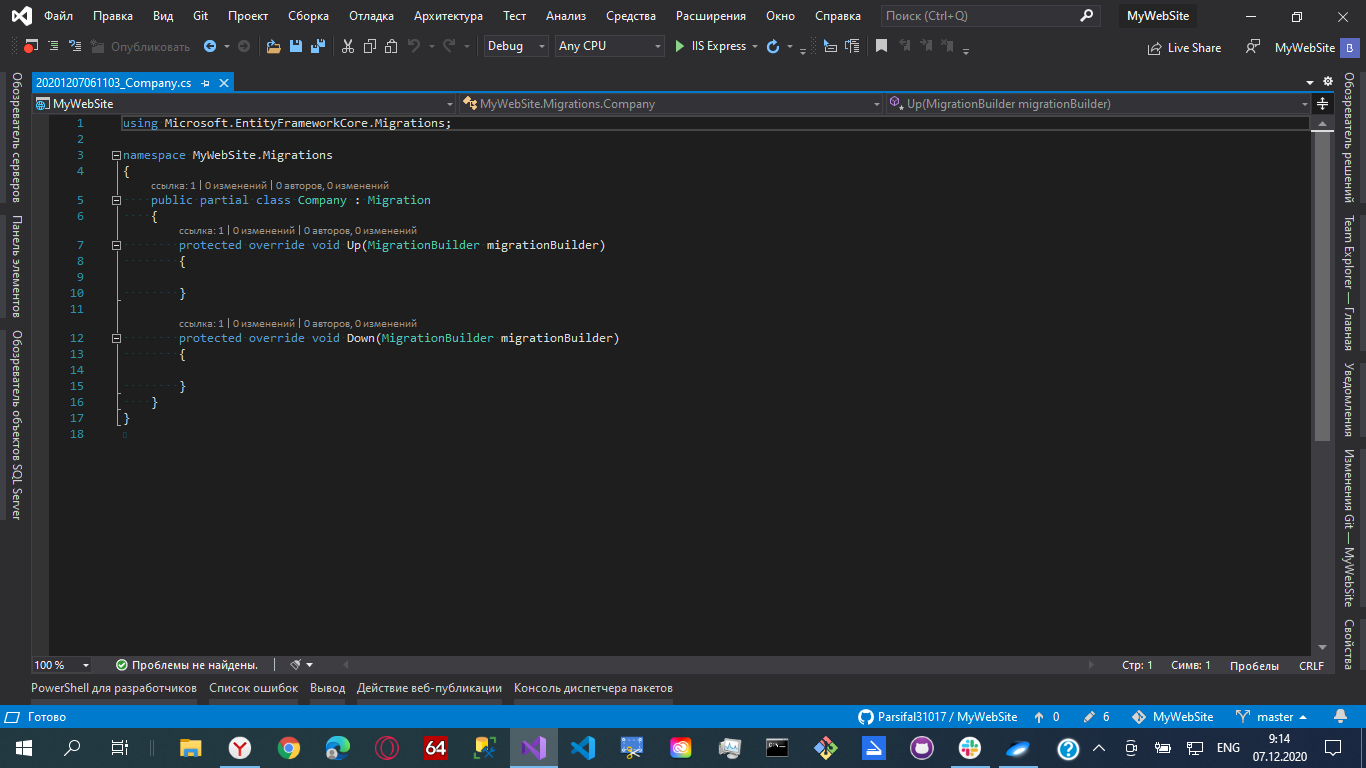Click the editor vertical scrollbar

[x=1322, y=385]
